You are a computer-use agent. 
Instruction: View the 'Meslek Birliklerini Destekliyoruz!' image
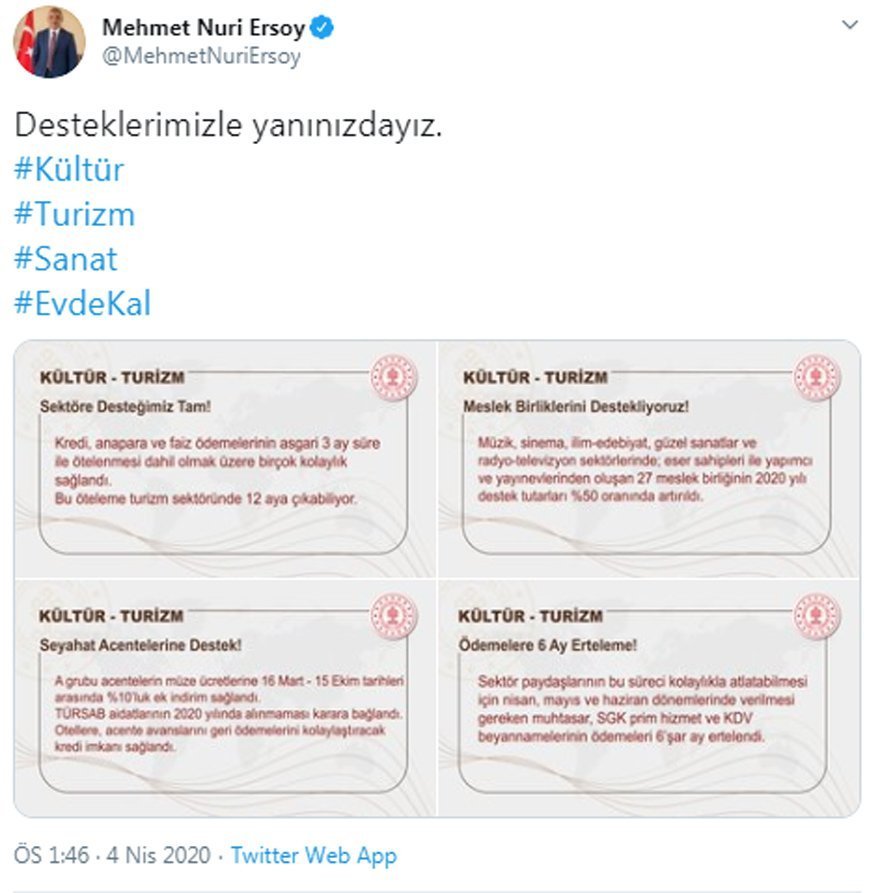click(x=649, y=459)
